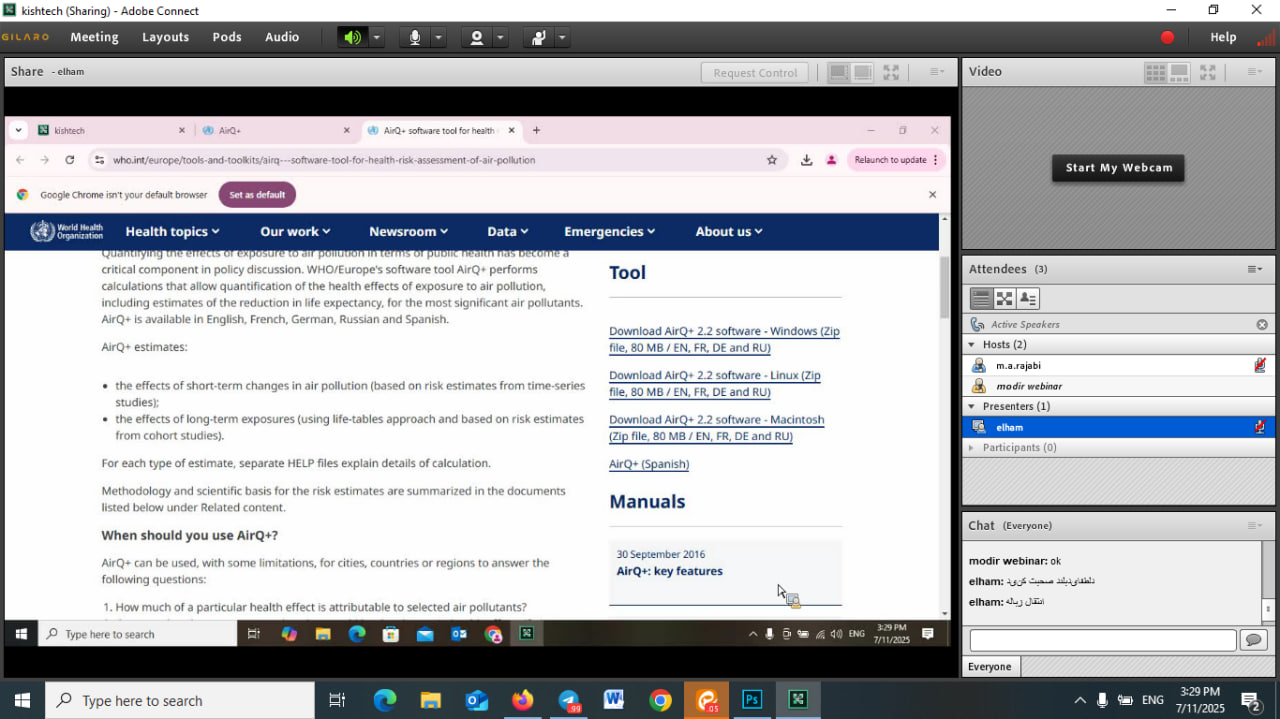Open the Help menu
Image resolution: width=1280 pixels, height=719 pixels.
click(x=1223, y=37)
